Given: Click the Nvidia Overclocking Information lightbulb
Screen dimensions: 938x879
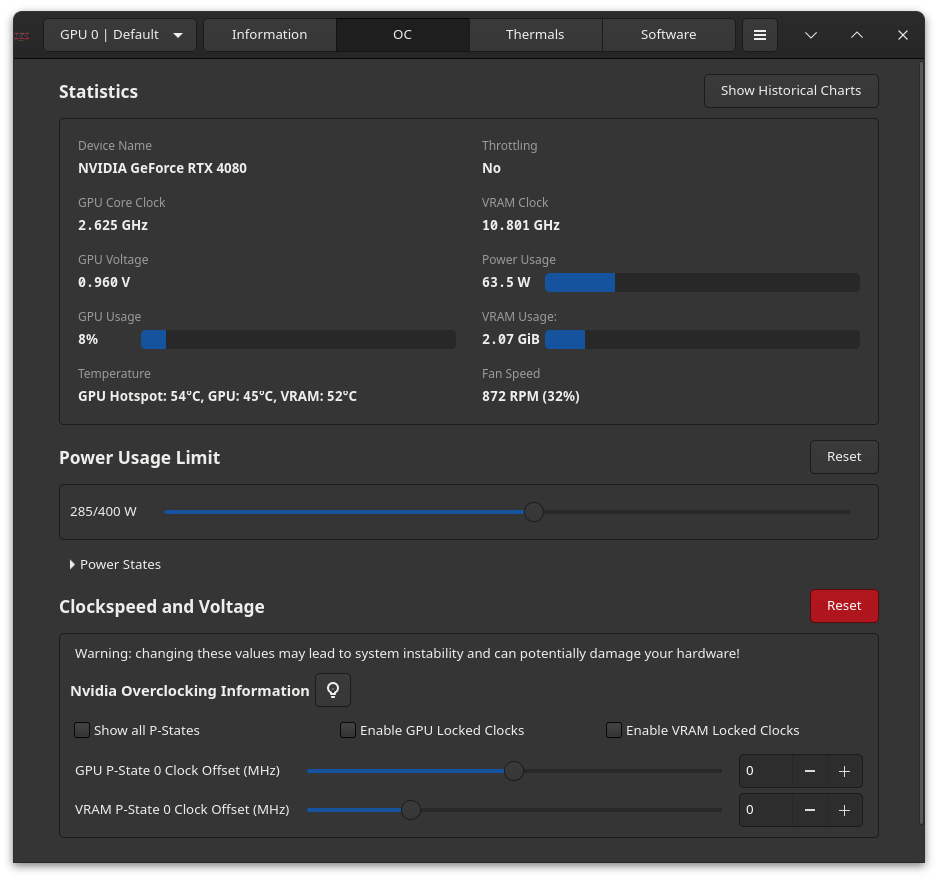Looking at the screenshot, I should pos(333,690).
